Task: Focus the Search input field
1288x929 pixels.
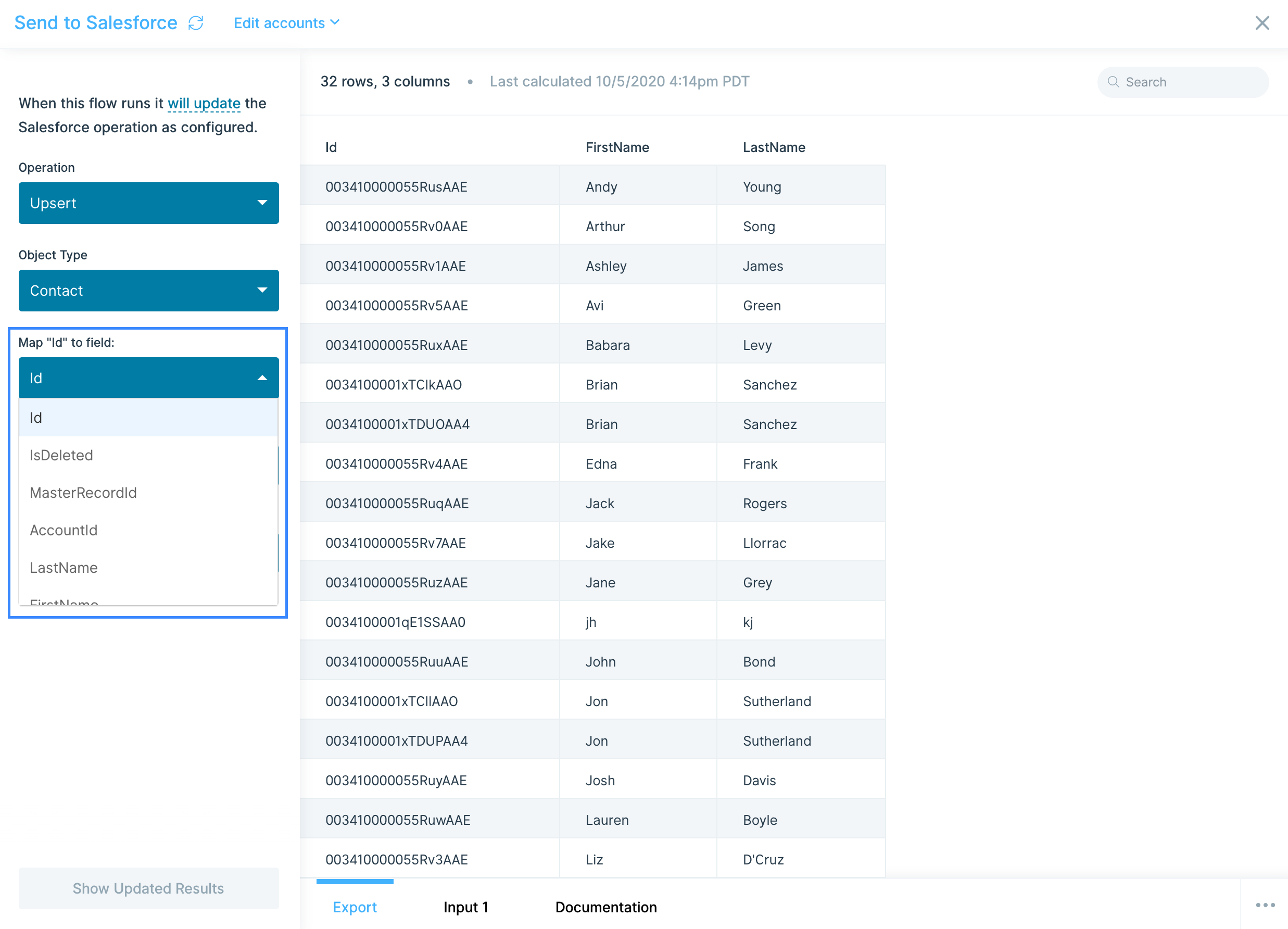Action: click(1193, 82)
